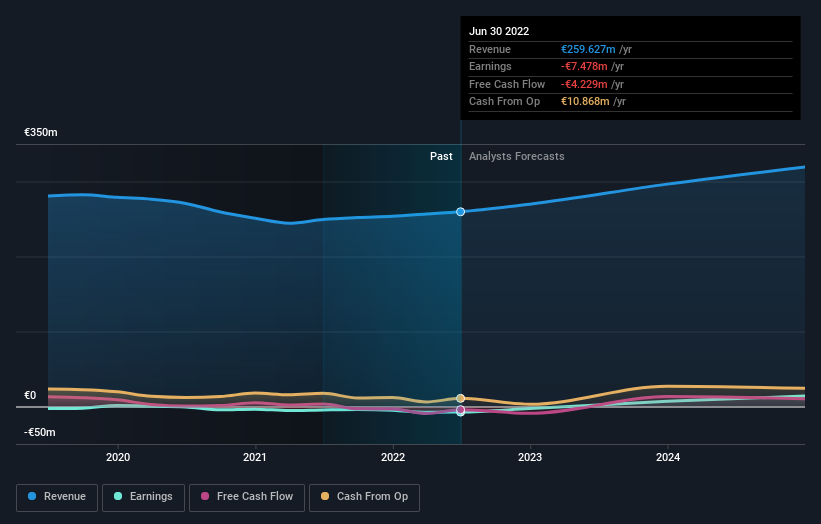Click the Earnings row label in tooltip

point(490,66)
